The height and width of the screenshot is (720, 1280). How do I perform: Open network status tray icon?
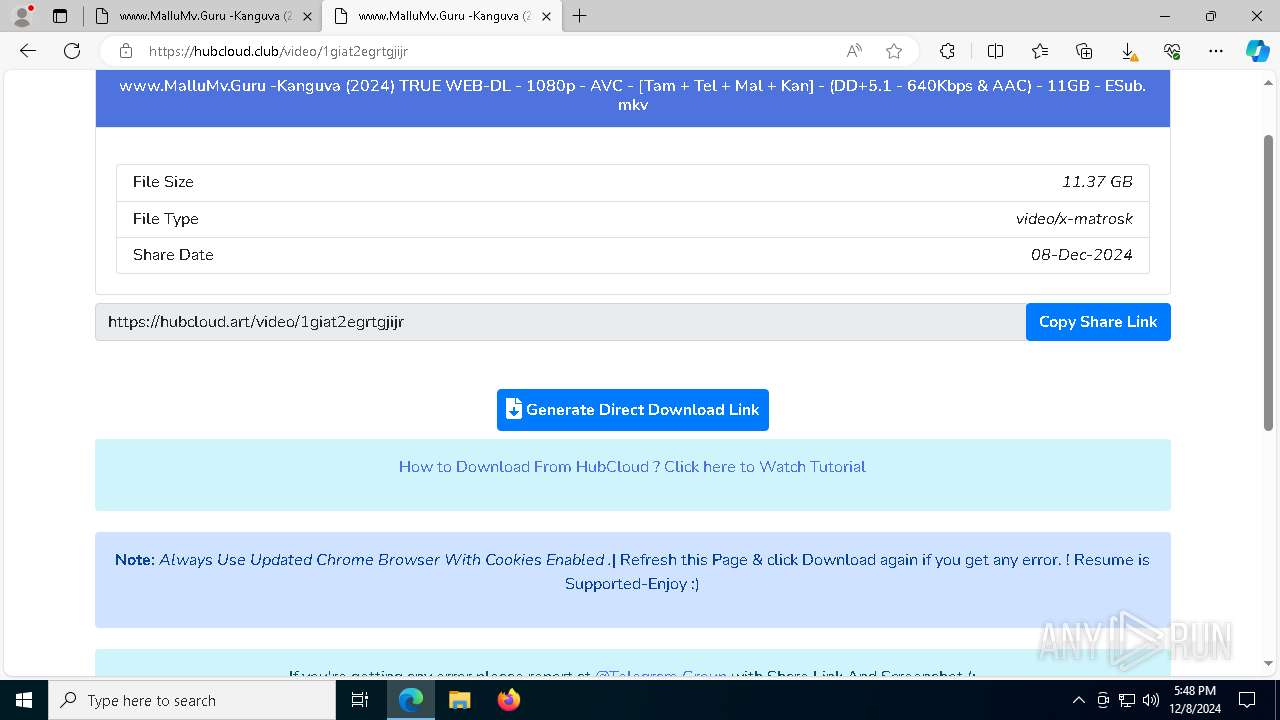tap(1127, 700)
